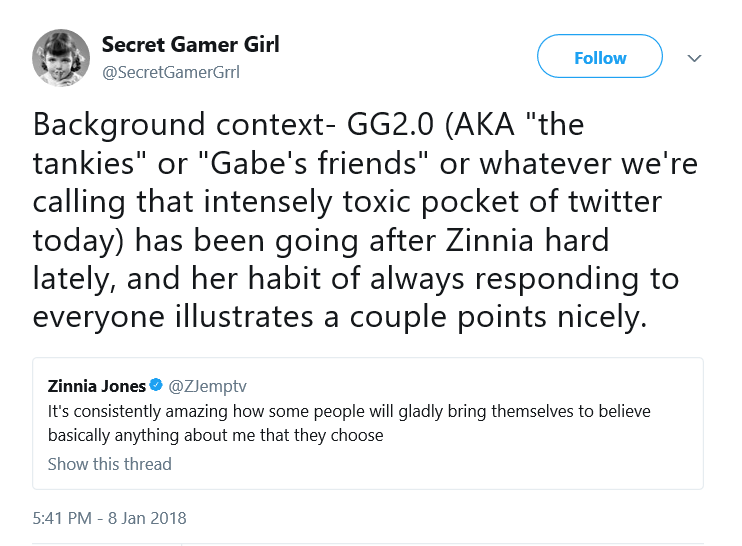Click the word "GG2.0" in the tweet body
742x546 pixels.
(x=390, y=124)
